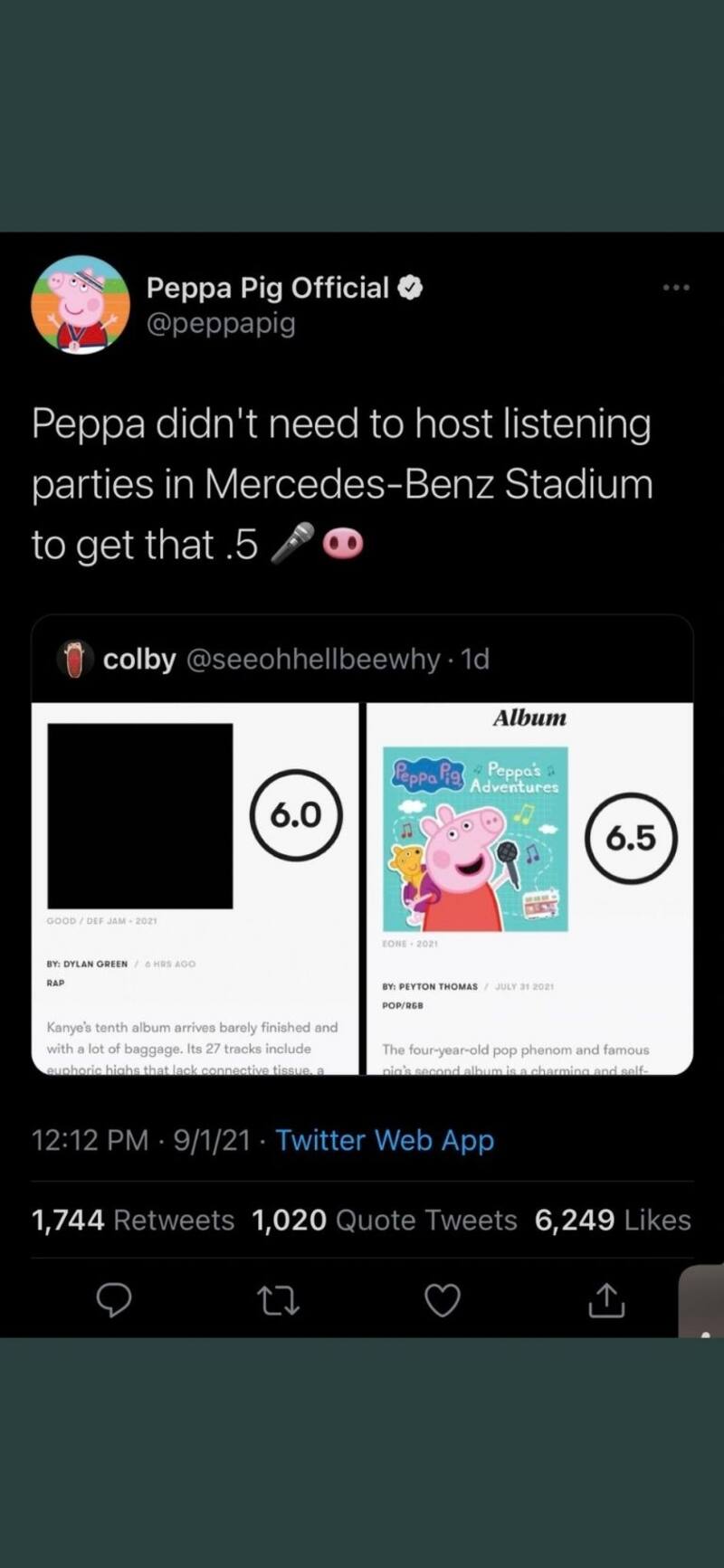The width and height of the screenshot is (724, 1568).
Task: View the 1,744 Retweets list
Action: pyautogui.click(x=133, y=1220)
